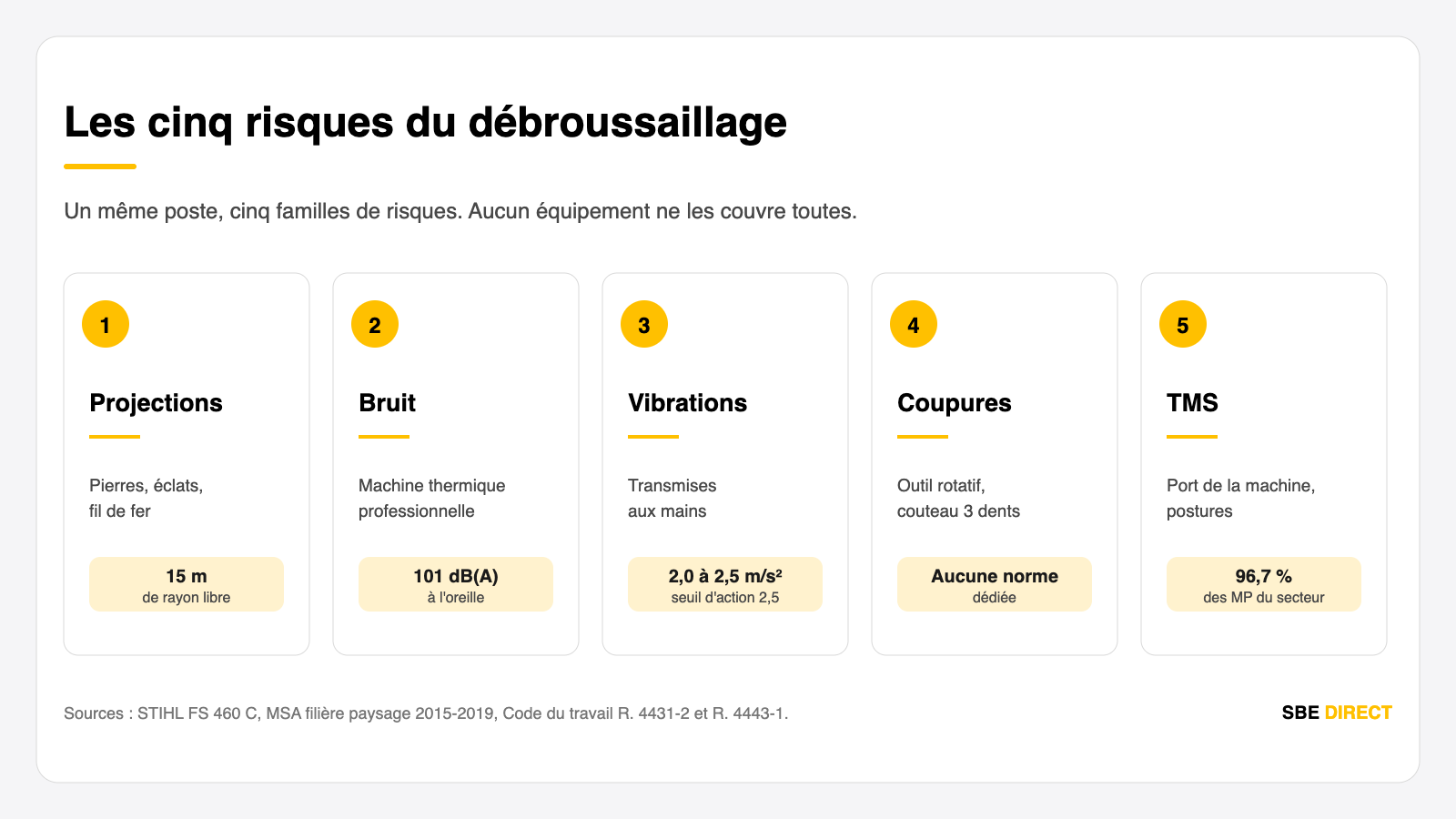Click the 'Outil rotatif, couteau 3 dents' text
The image size is (1456, 819).
958,499
